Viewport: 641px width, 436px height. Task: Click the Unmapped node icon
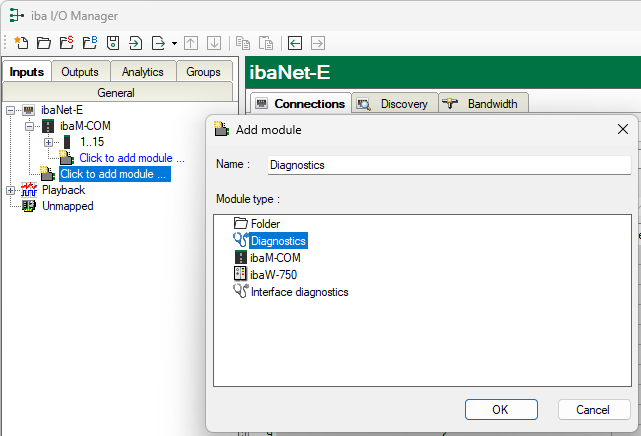29,206
